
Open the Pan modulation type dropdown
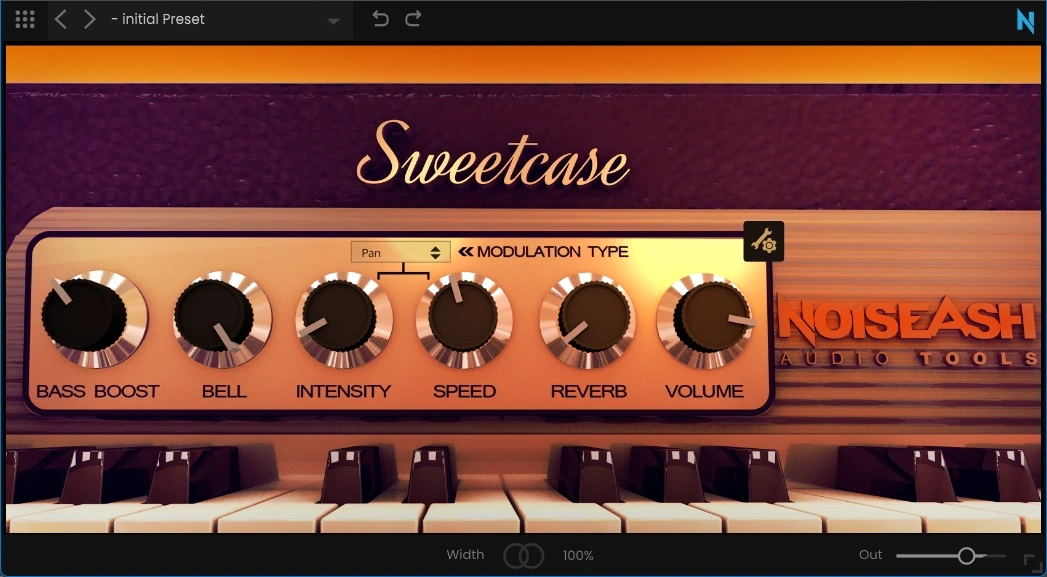tap(401, 252)
